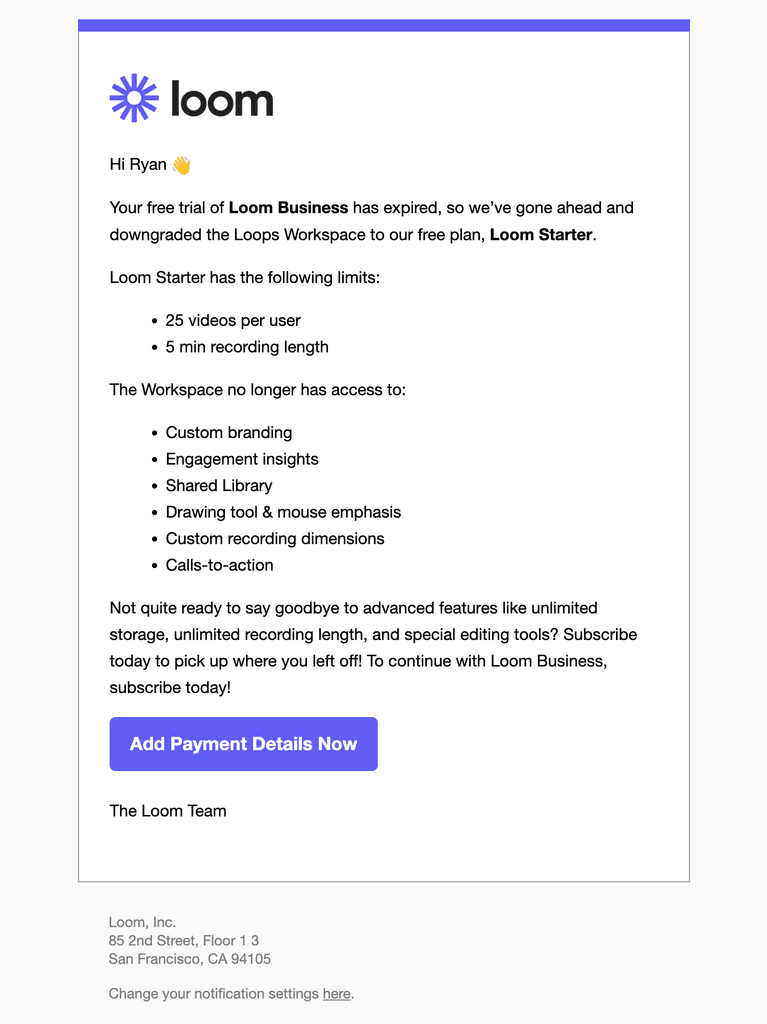Open the here link for notification settings
767x1024 pixels.
(336, 993)
